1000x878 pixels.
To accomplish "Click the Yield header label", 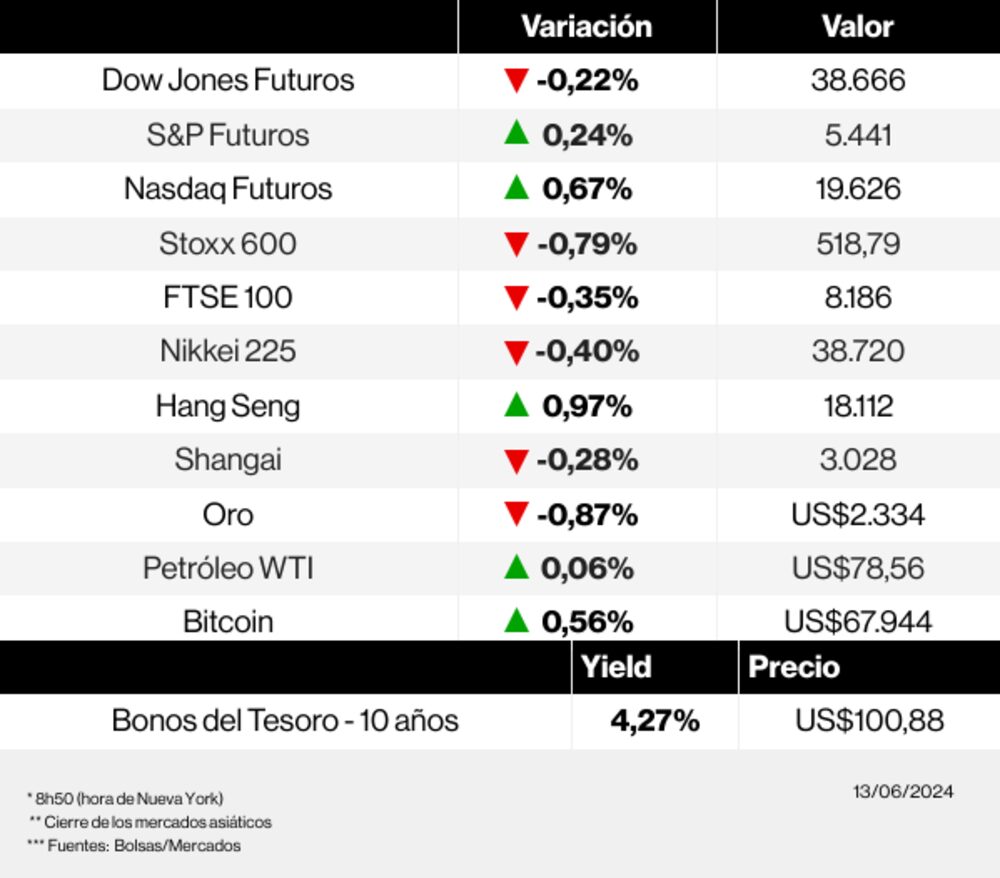I will point(616,667).
